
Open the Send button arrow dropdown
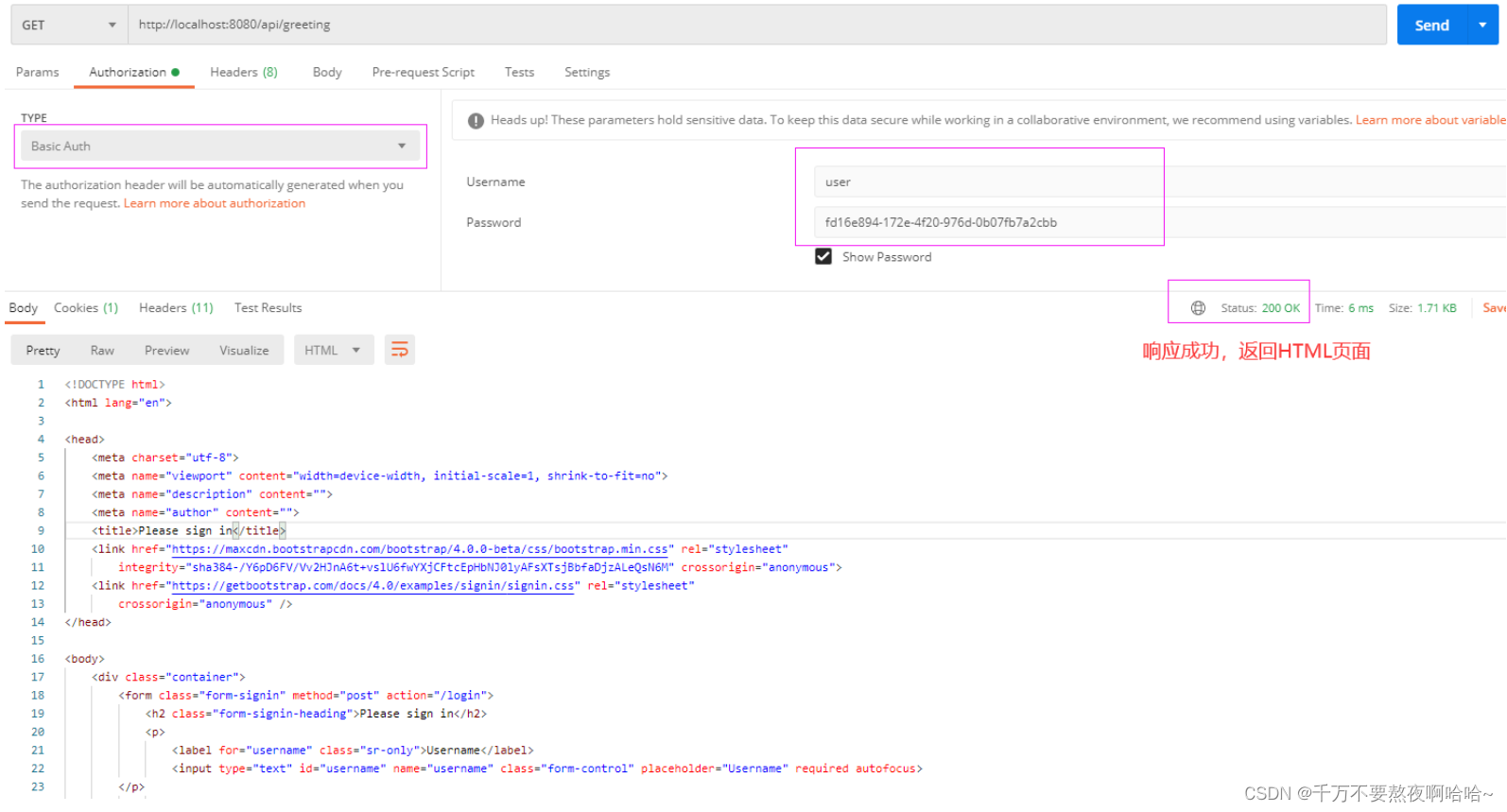tap(1482, 25)
